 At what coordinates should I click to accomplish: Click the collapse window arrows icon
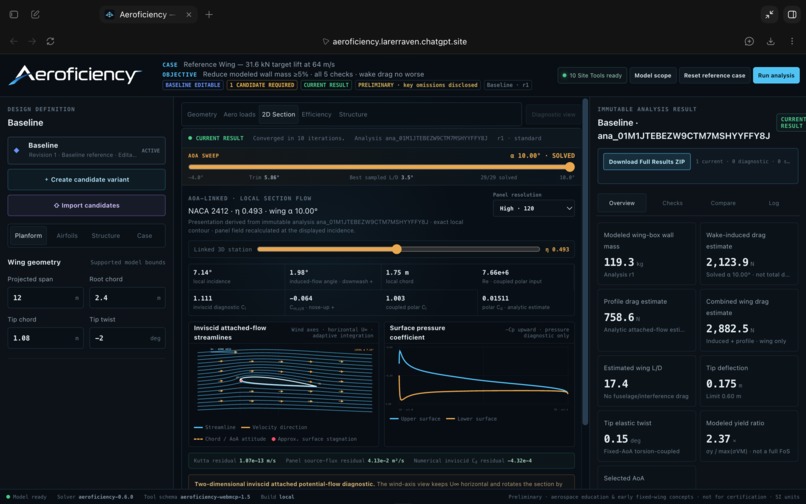[x=770, y=14]
